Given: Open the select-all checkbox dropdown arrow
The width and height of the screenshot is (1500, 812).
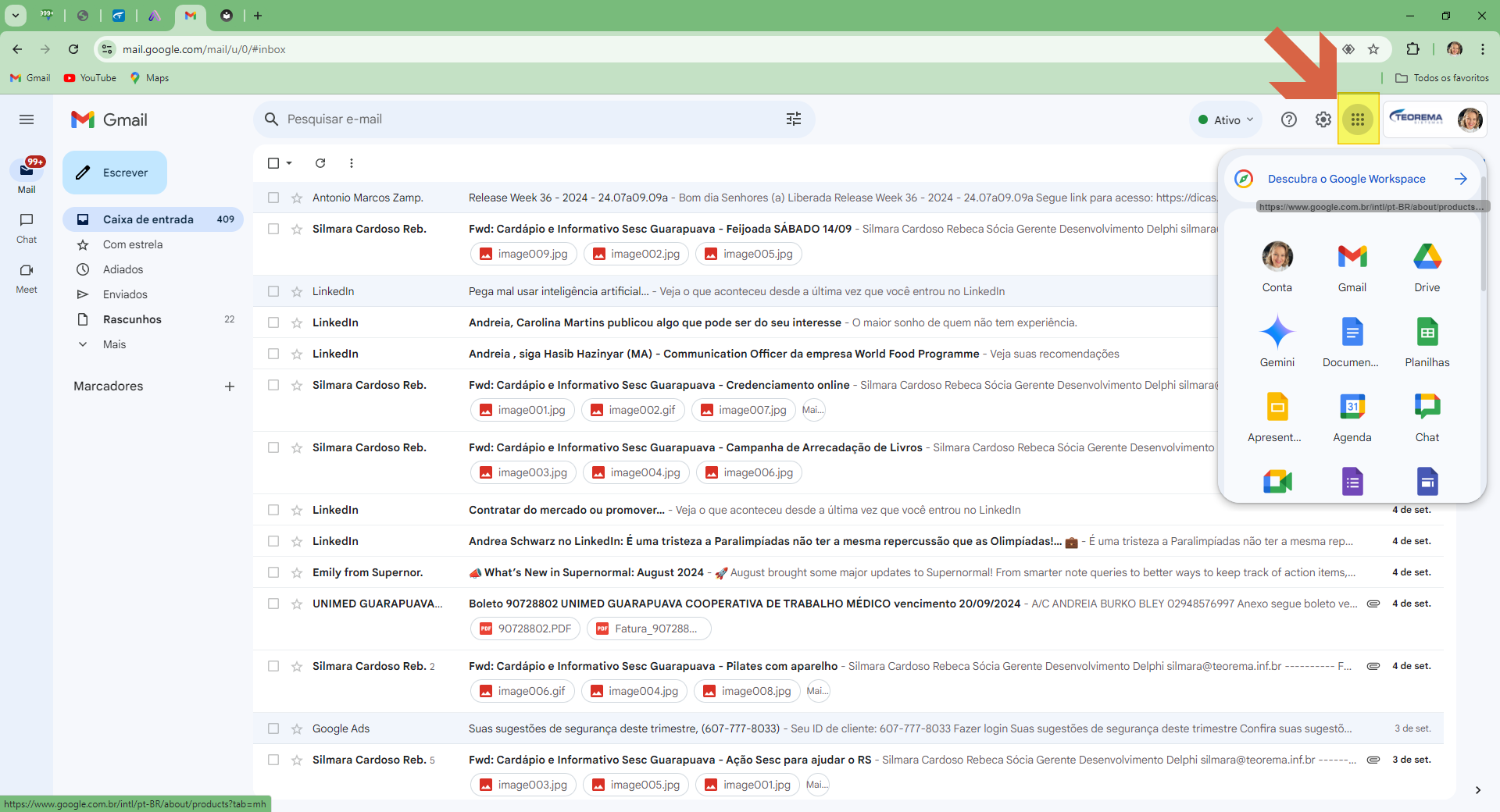Looking at the screenshot, I should pyautogui.click(x=290, y=163).
